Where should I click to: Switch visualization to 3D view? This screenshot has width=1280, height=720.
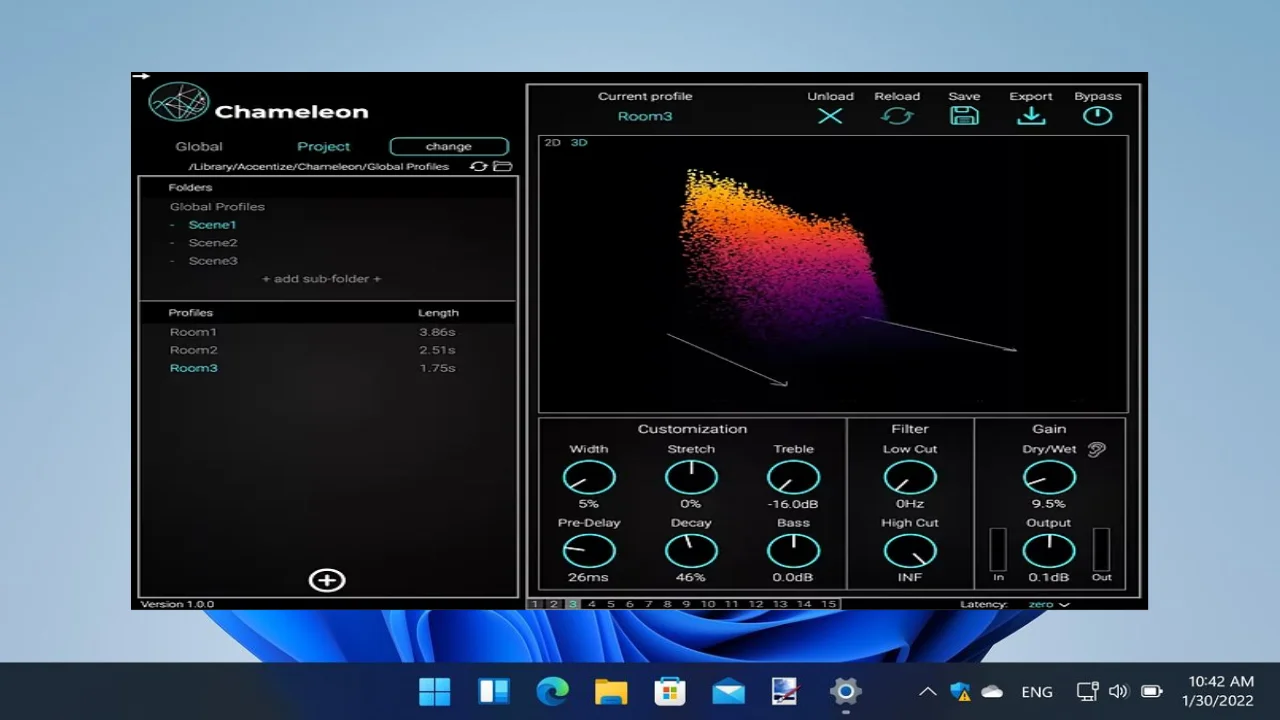[x=579, y=143]
